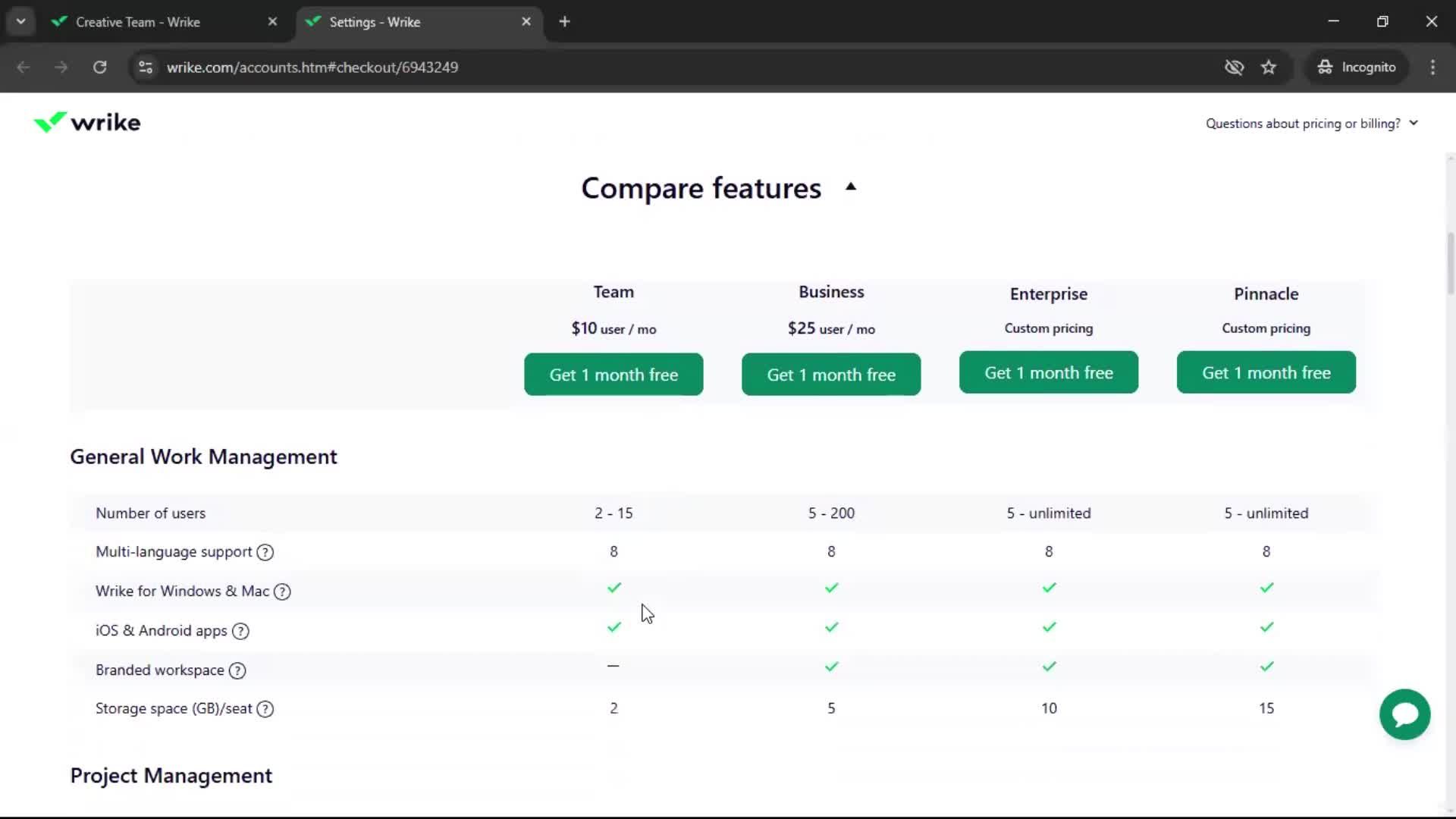Click the Incognito profile button

(1357, 67)
